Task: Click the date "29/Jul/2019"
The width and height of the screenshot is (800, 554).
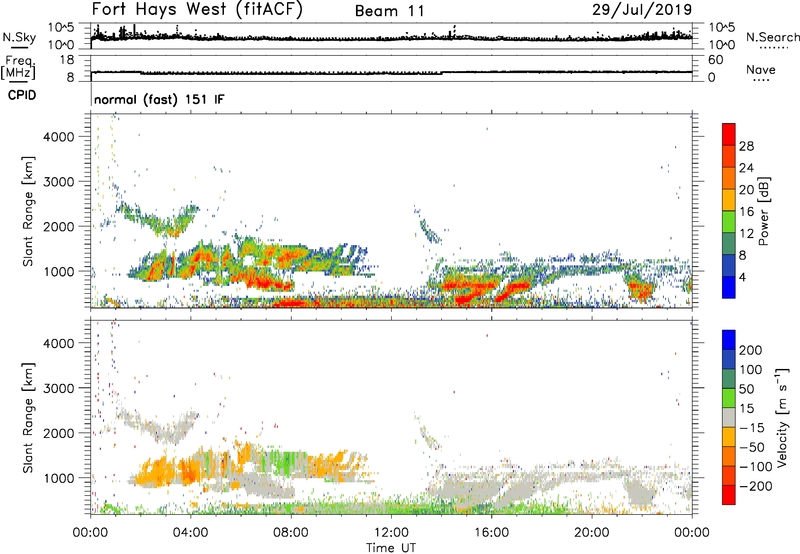Action: click(642, 10)
